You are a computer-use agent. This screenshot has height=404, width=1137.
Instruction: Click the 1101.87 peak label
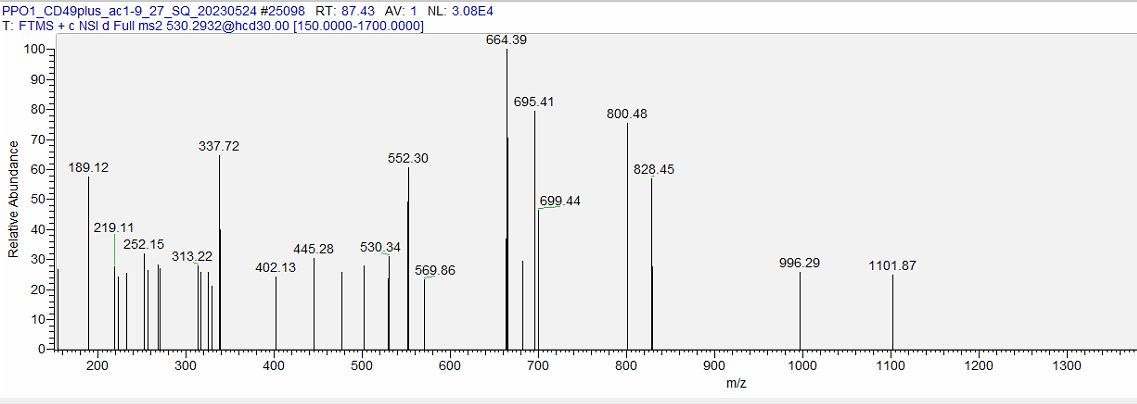[892, 266]
